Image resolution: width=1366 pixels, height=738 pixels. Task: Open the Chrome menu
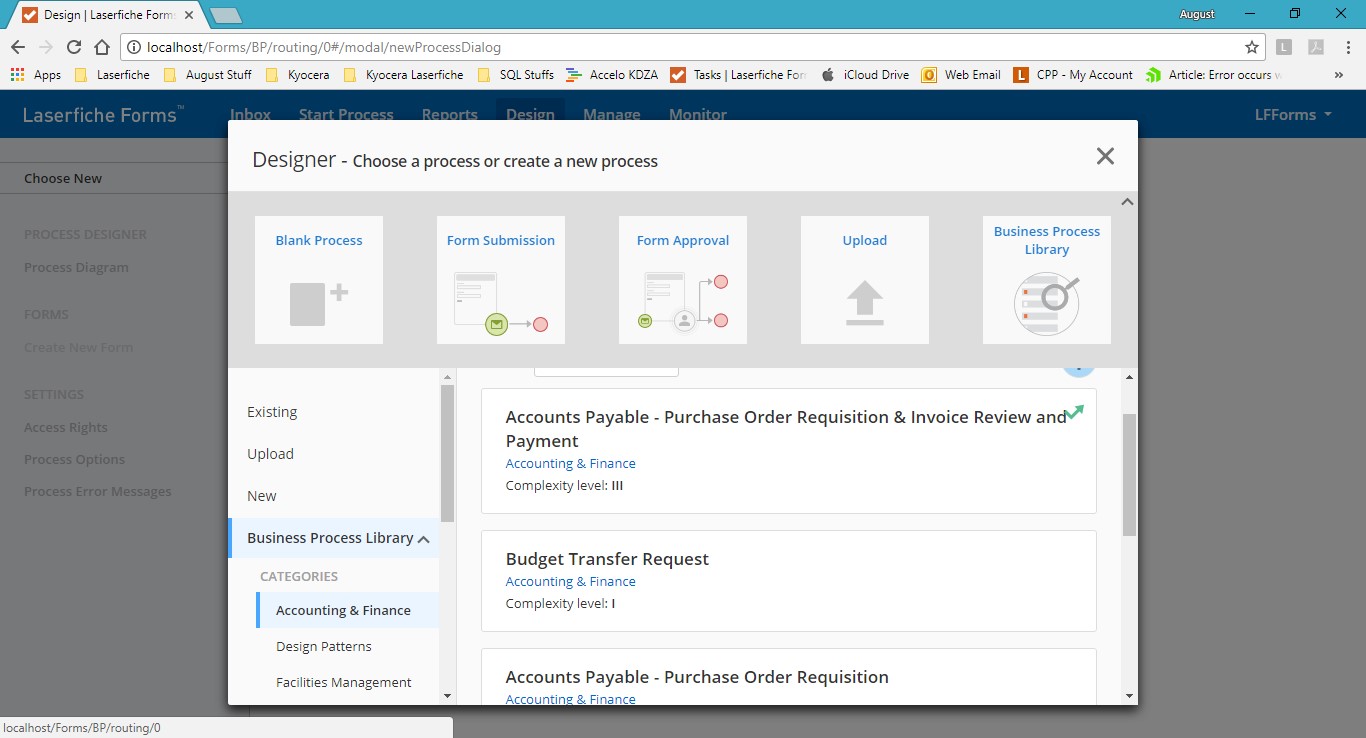[x=1347, y=47]
